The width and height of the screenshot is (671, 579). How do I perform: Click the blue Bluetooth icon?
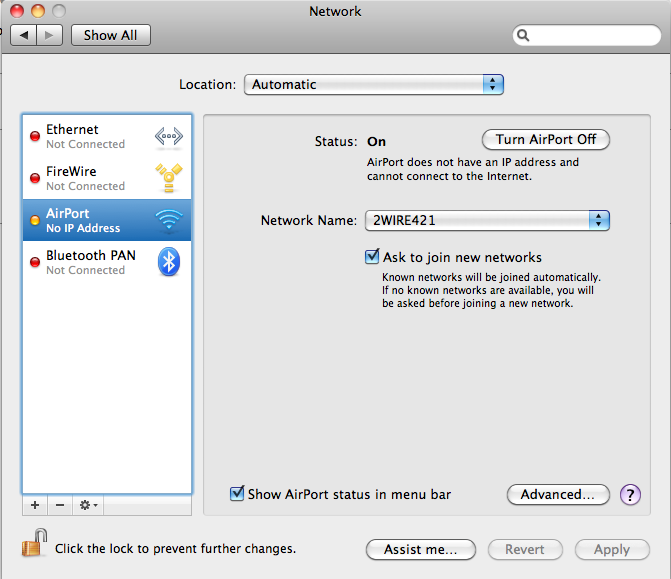pyautogui.click(x=169, y=261)
